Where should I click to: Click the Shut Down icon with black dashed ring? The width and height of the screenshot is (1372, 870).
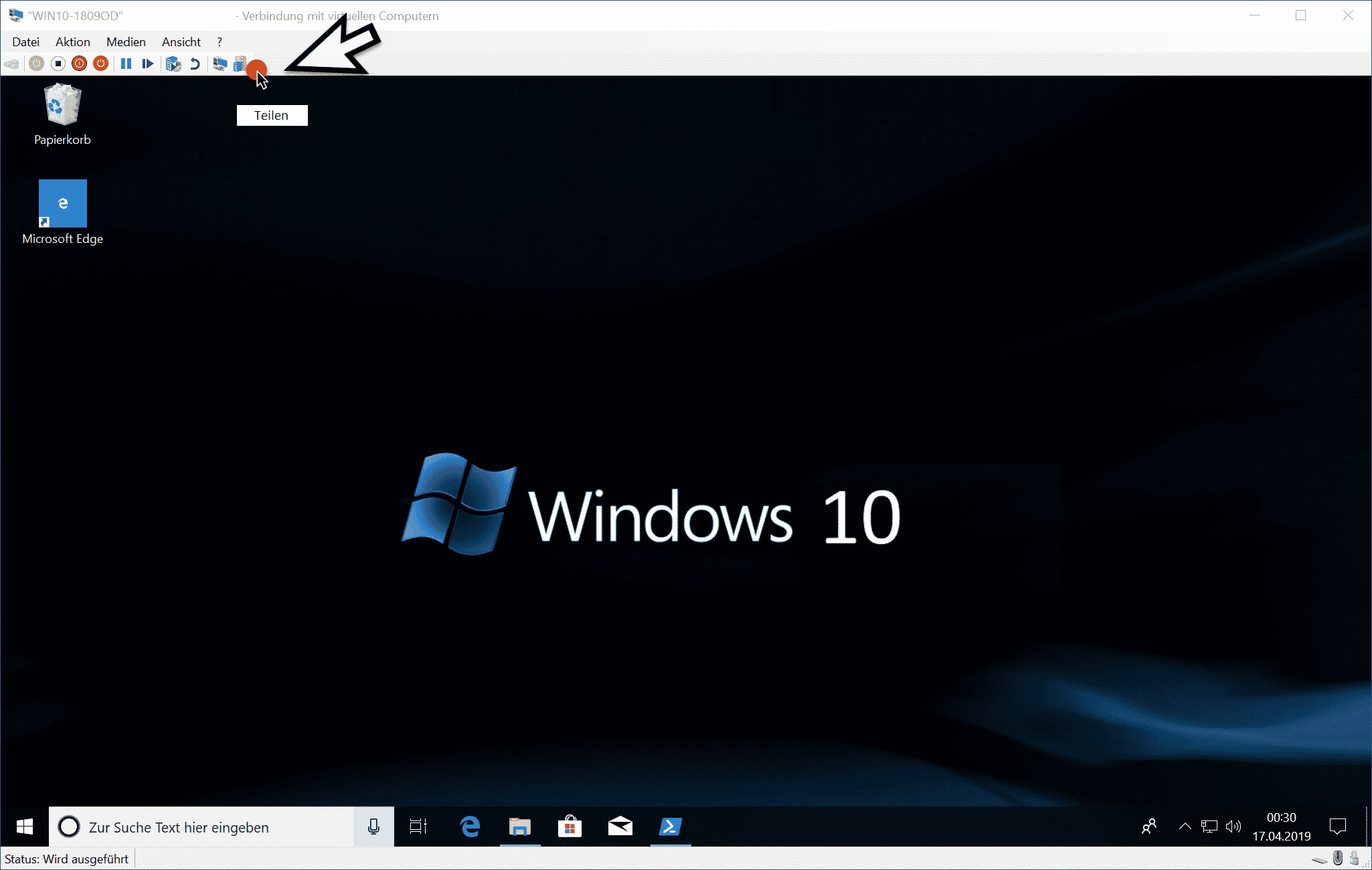pyautogui.click(x=79, y=64)
